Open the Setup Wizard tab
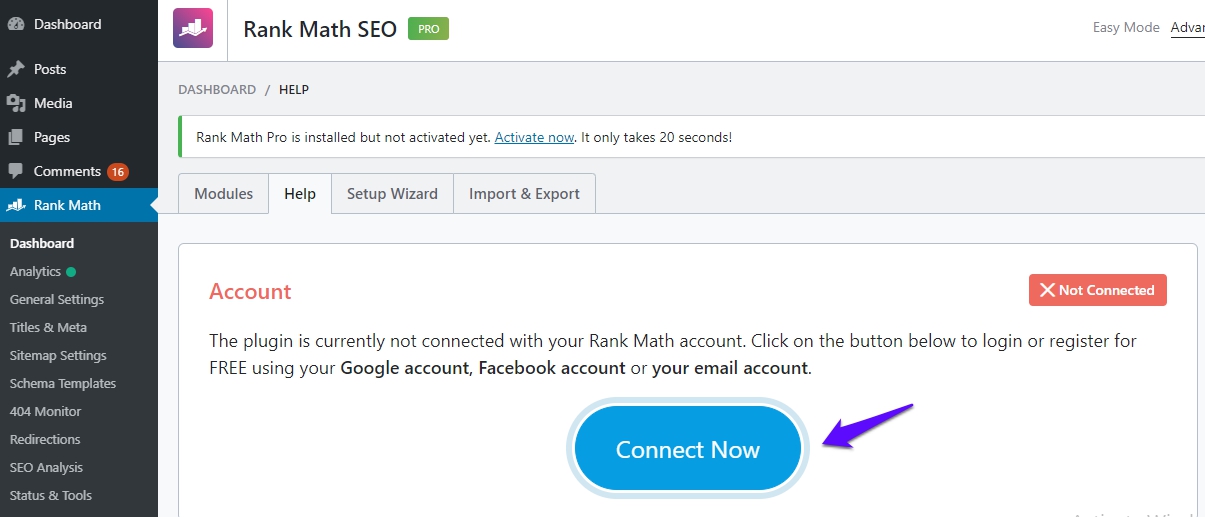The width and height of the screenshot is (1205, 517). tap(392, 194)
